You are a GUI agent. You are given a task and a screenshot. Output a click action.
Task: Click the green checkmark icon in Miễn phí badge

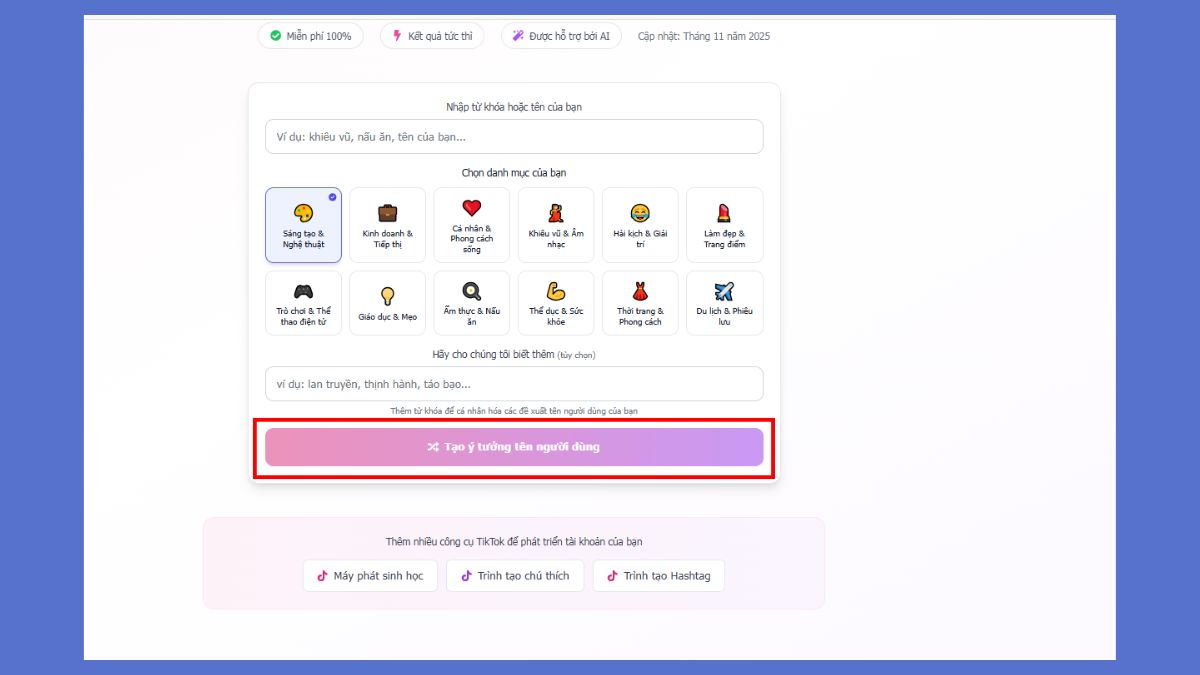(x=275, y=36)
